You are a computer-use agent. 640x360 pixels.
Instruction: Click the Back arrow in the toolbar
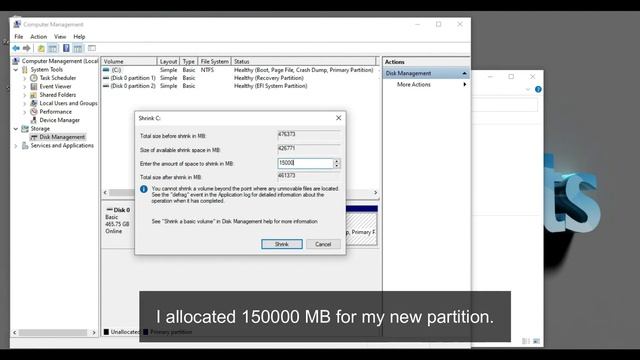16,48
